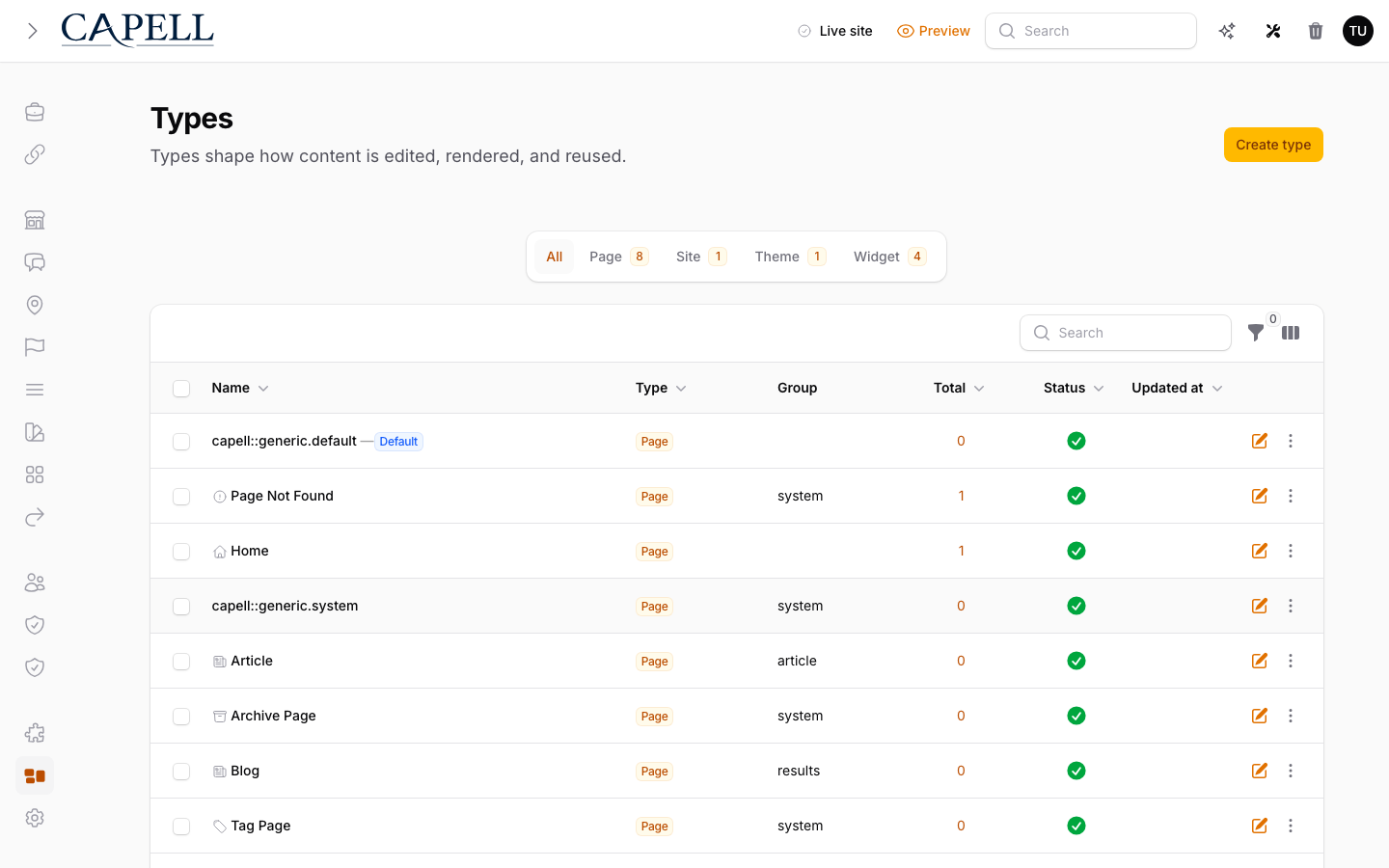Open the redirect arrow icon in sidebar
This screenshot has width=1389, height=868.
(35, 517)
